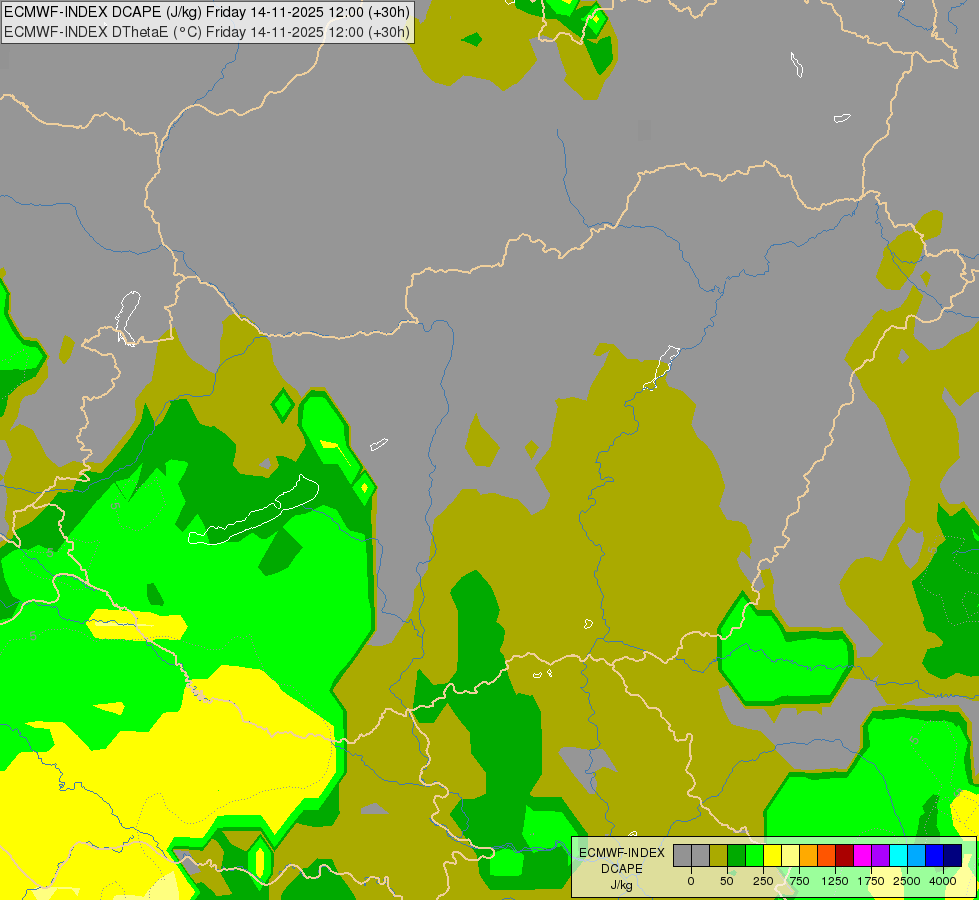Pick the pure blue legend swatch

point(935,855)
